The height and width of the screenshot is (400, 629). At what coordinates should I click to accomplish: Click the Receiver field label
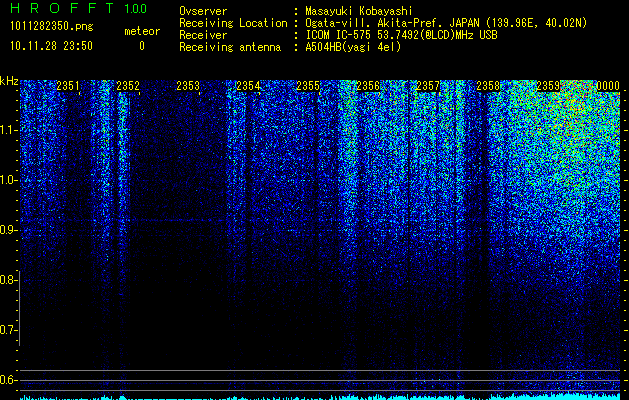tap(203, 35)
